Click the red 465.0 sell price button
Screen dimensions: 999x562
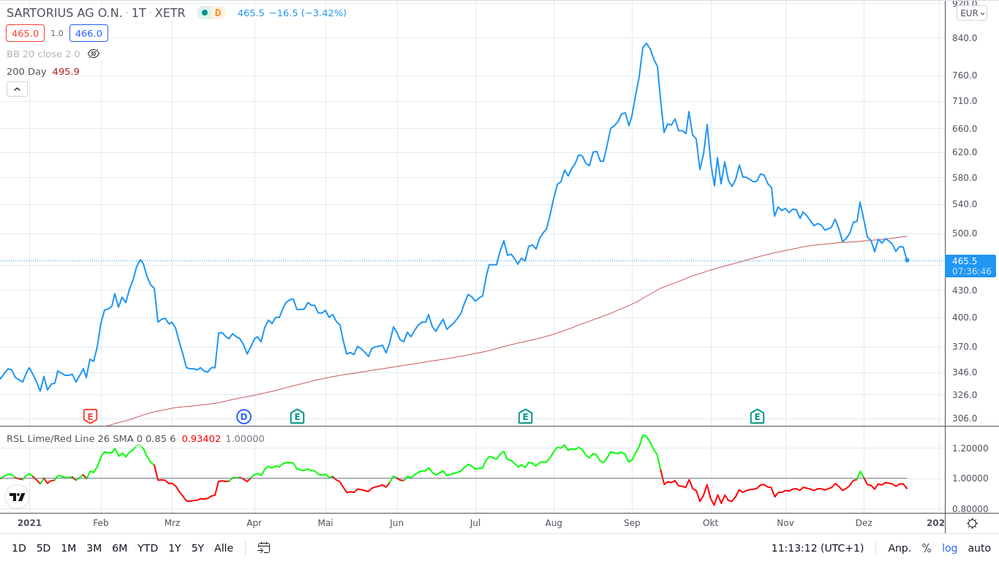25,33
